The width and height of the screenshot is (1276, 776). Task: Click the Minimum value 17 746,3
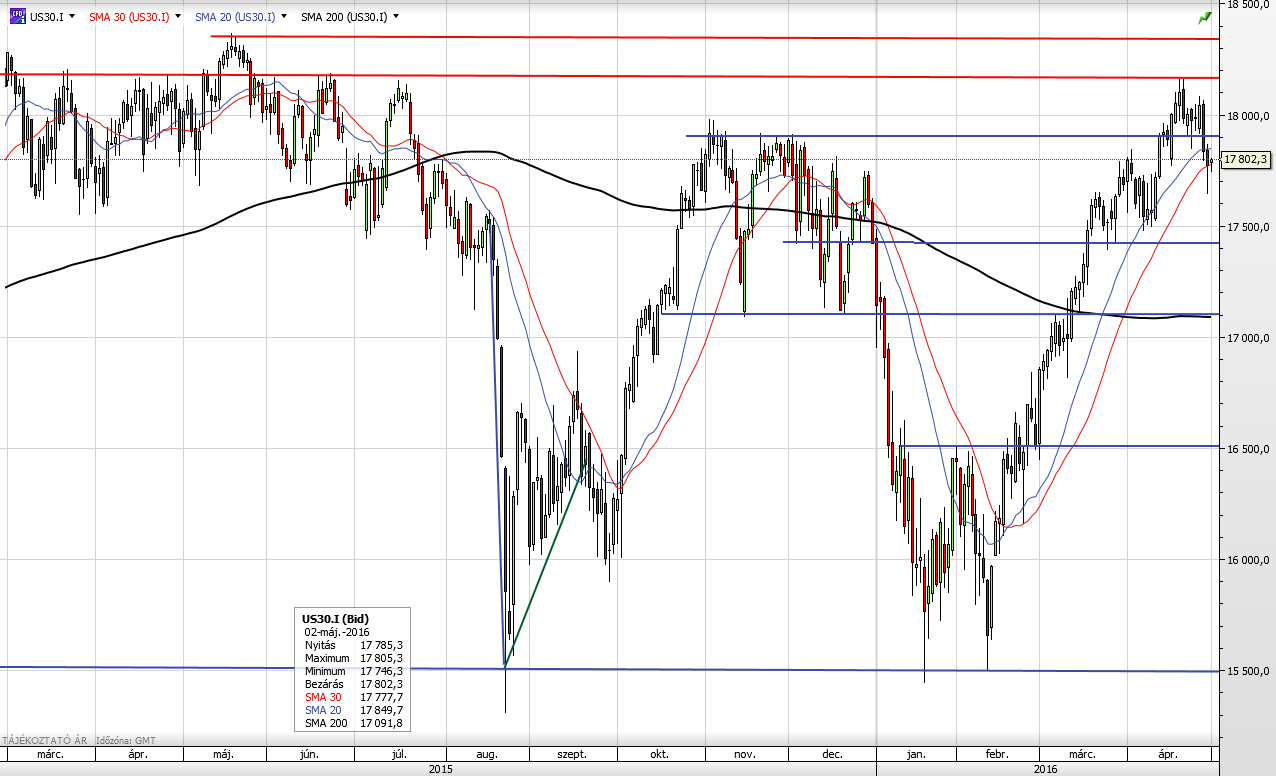click(x=382, y=671)
